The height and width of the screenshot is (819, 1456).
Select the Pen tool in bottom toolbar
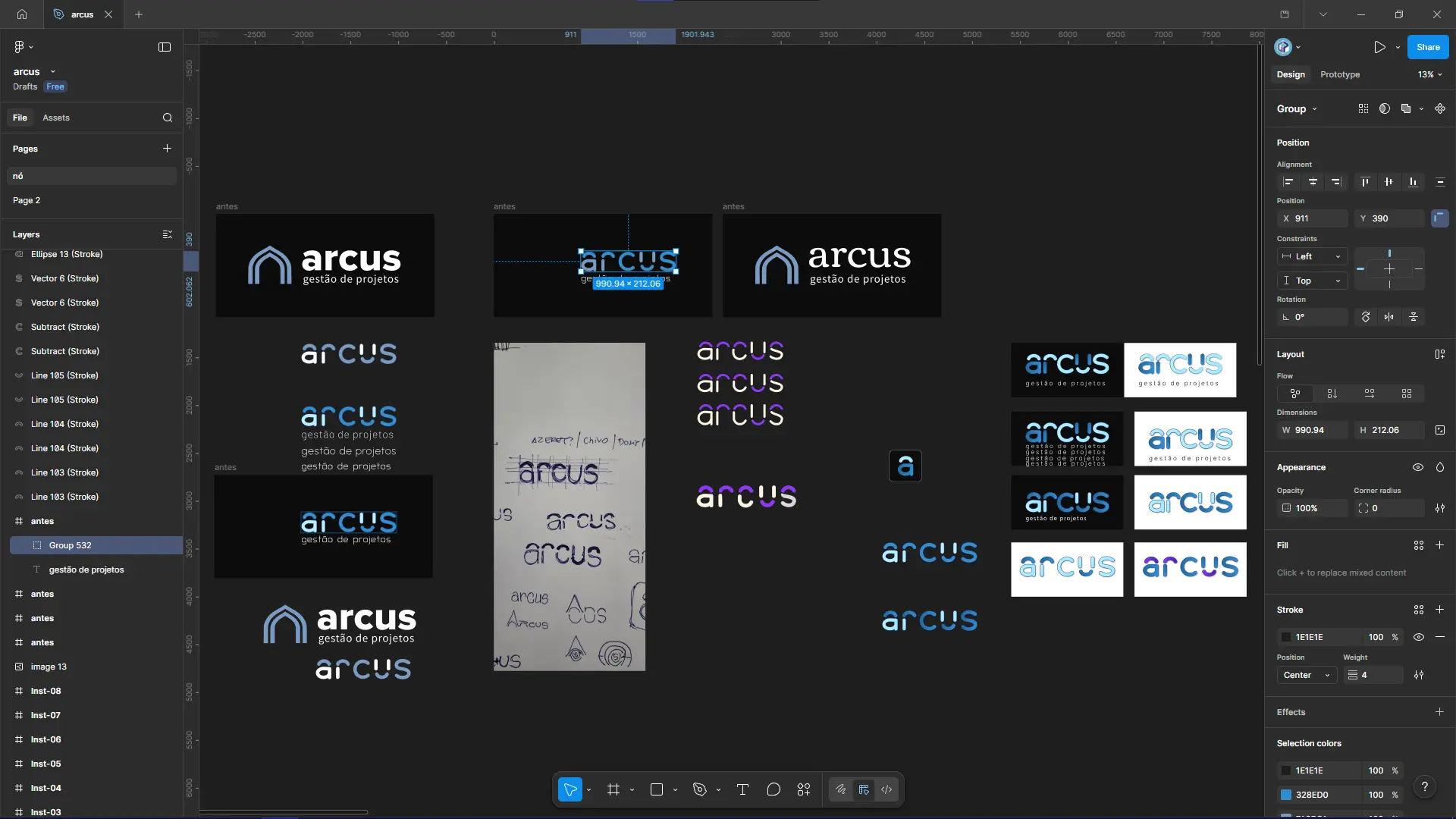pyautogui.click(x=699, y=789)
